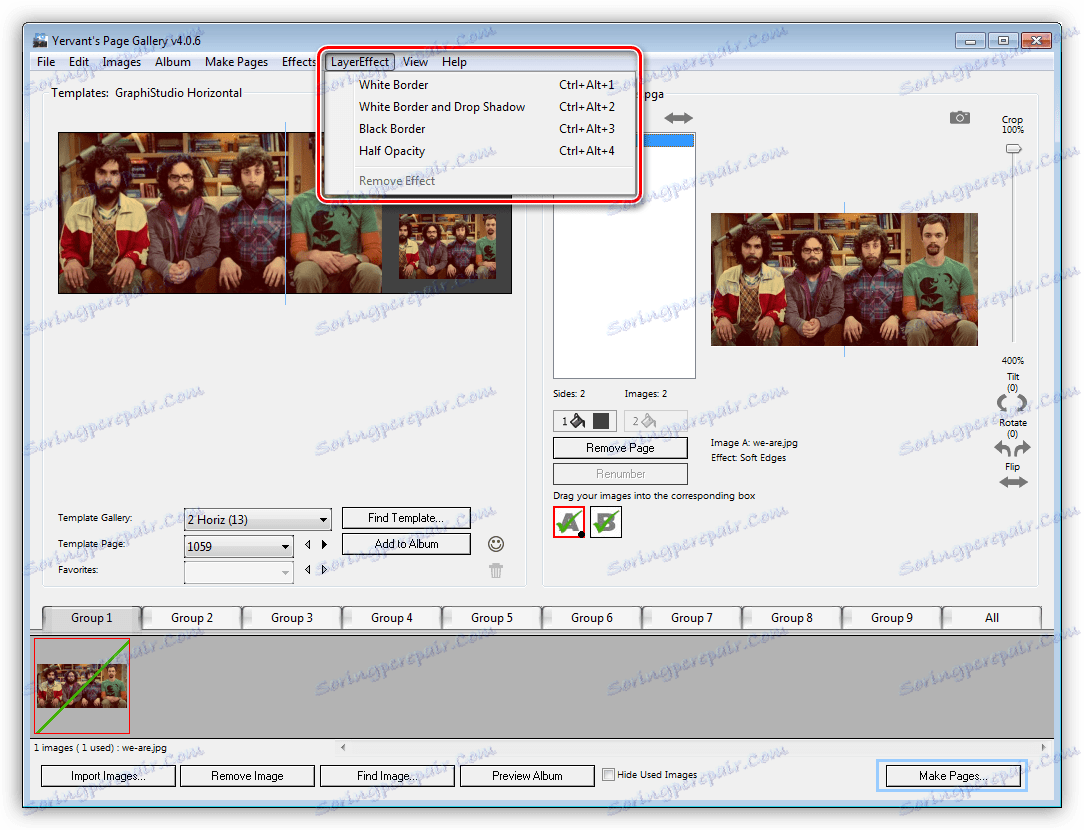Switch to Group 7 tab
1084x830 pixels.
point(691,618)
